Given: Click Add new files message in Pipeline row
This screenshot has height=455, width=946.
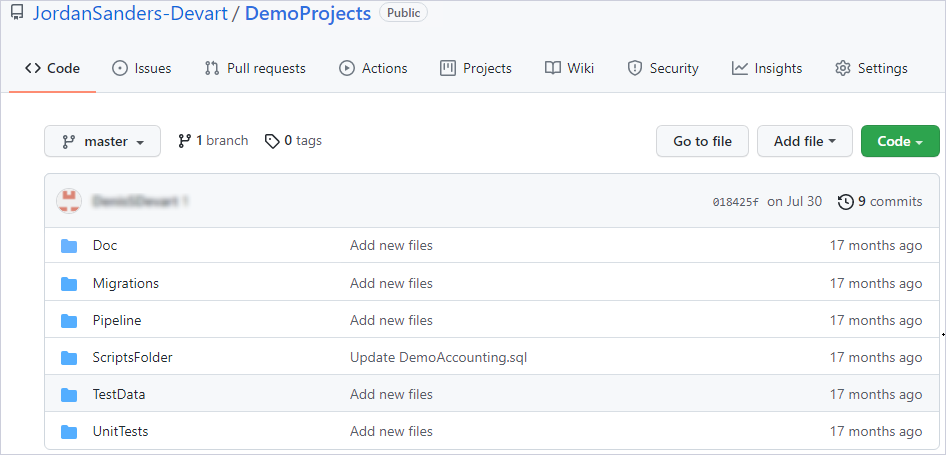Looking at the screenshot, I should 392,320.
